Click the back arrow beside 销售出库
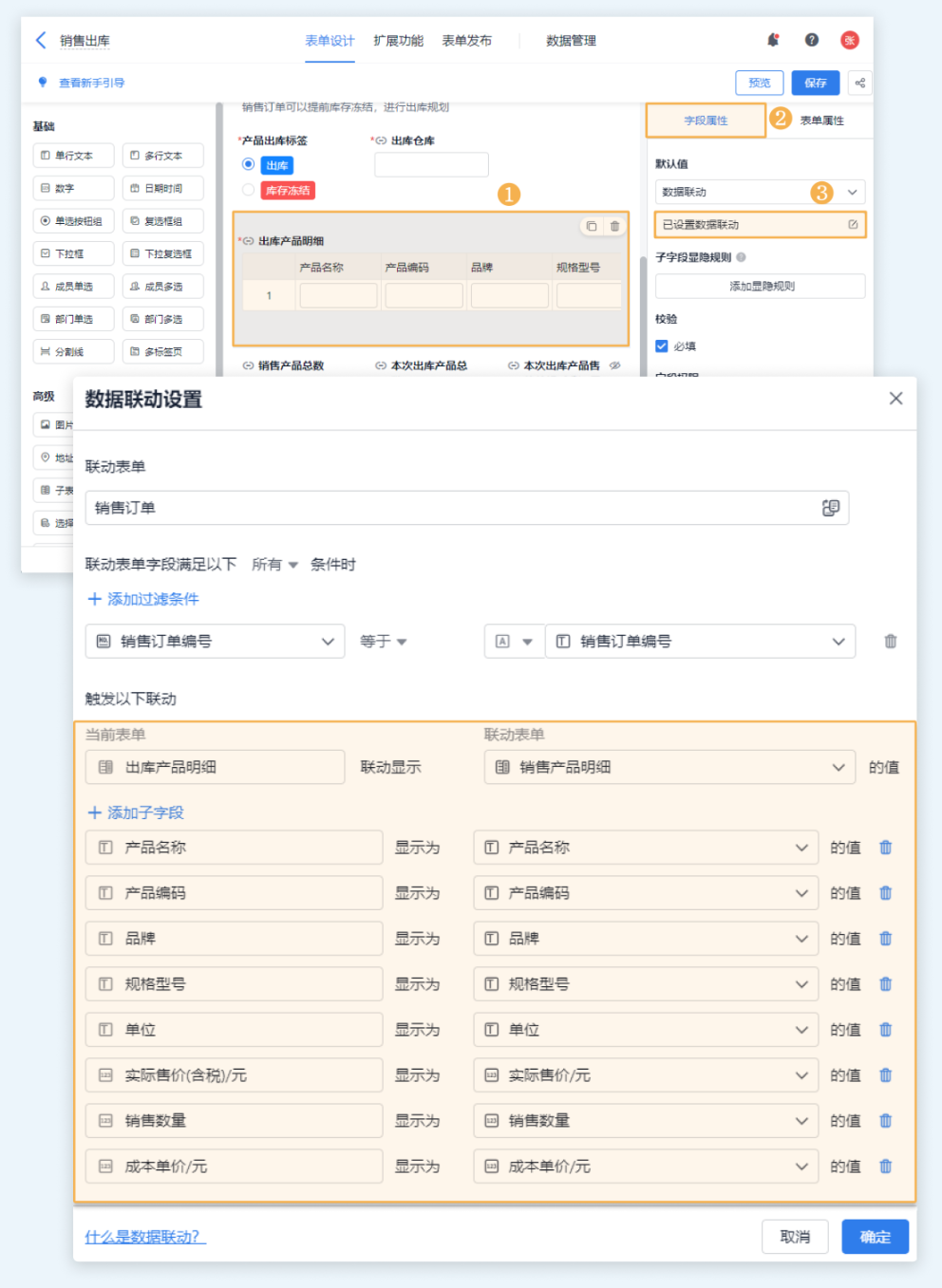 (x=41, y=40)
